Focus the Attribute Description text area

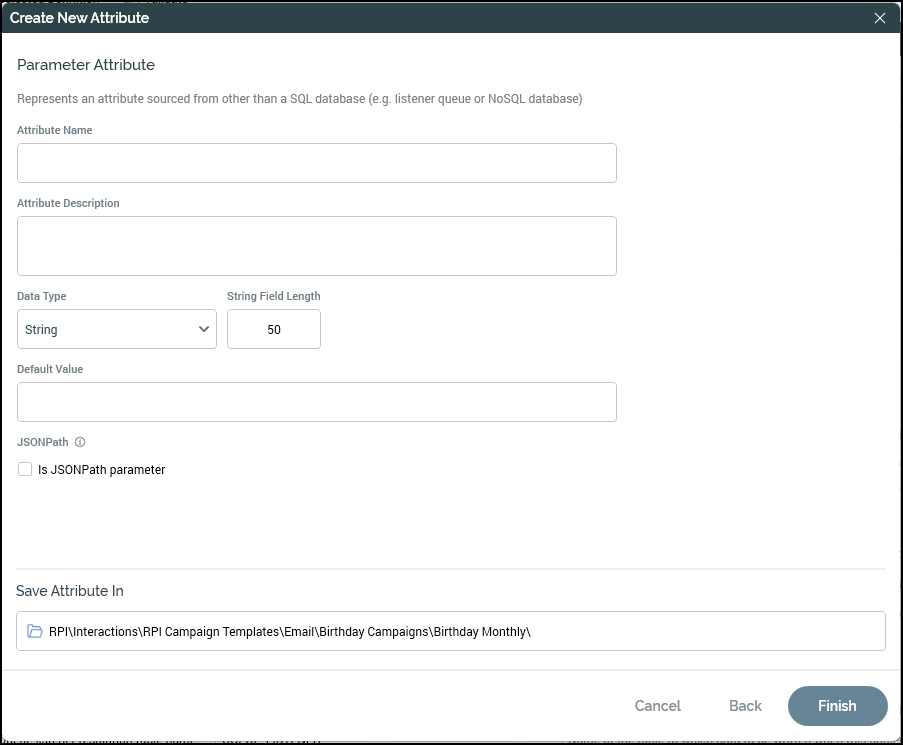coord(316,246)
